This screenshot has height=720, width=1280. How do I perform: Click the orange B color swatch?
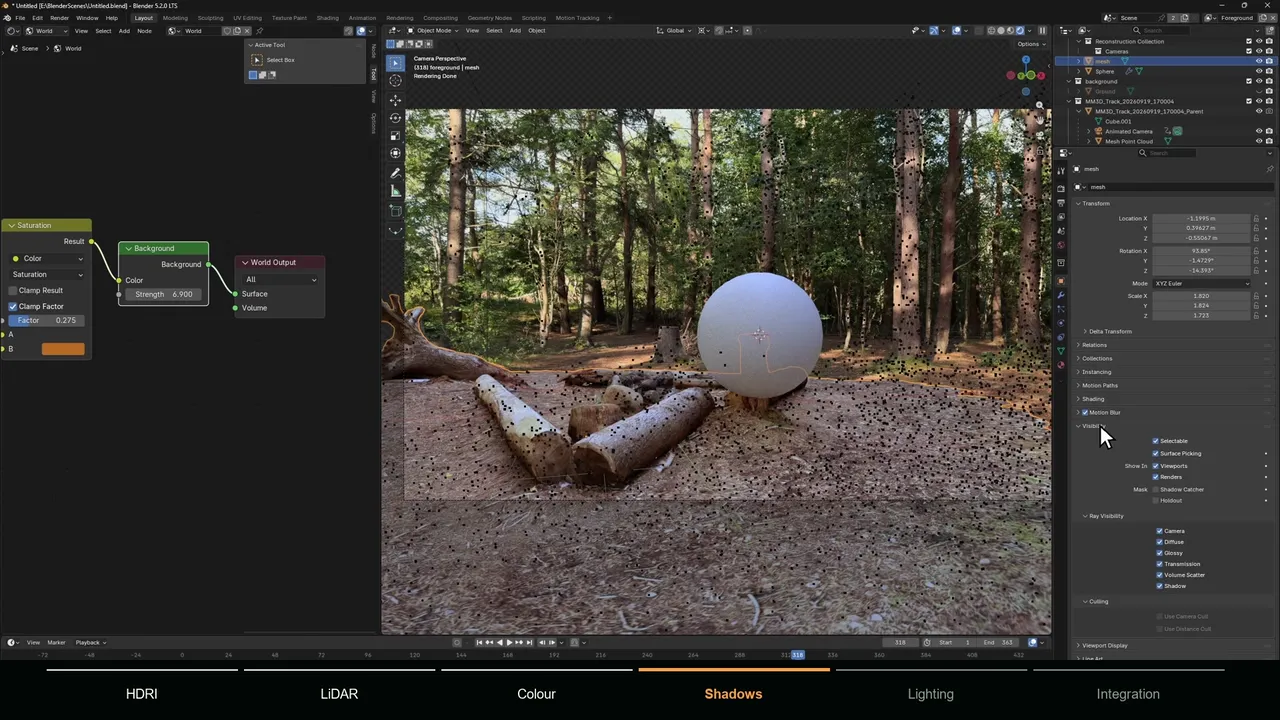[63, 349]
